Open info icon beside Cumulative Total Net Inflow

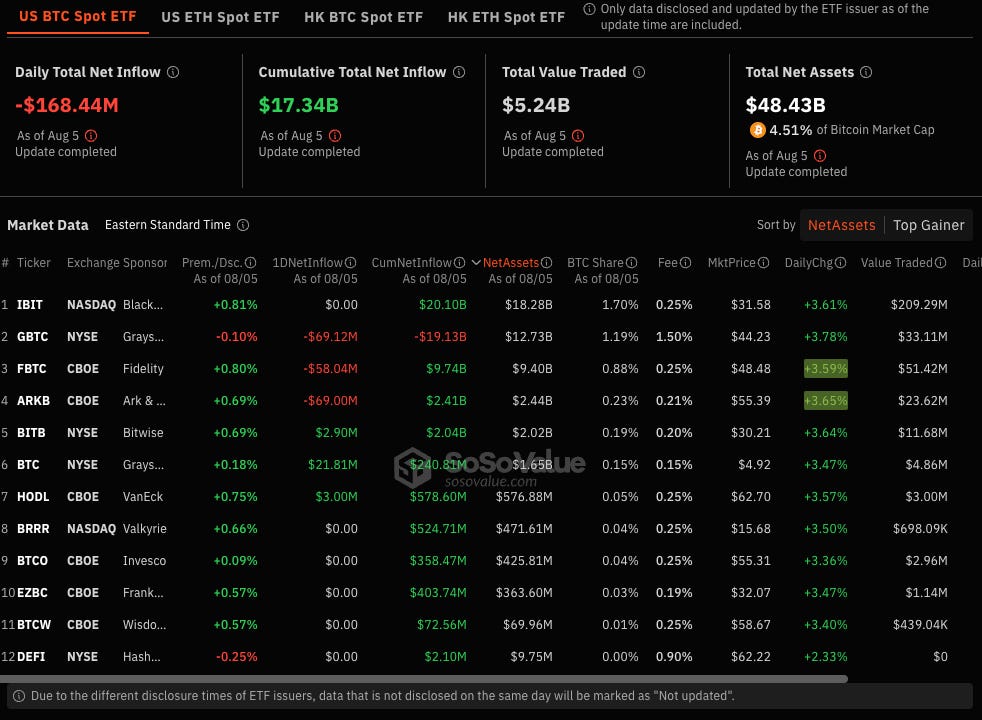pyautogui.click(x=459, y=72)
